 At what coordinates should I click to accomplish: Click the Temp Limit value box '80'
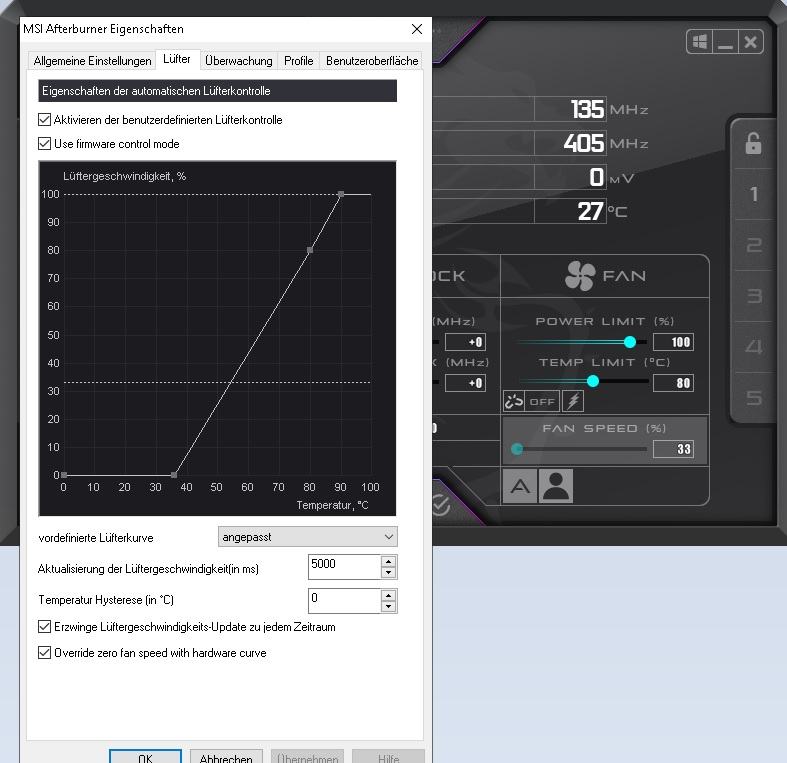coord(673,383)
